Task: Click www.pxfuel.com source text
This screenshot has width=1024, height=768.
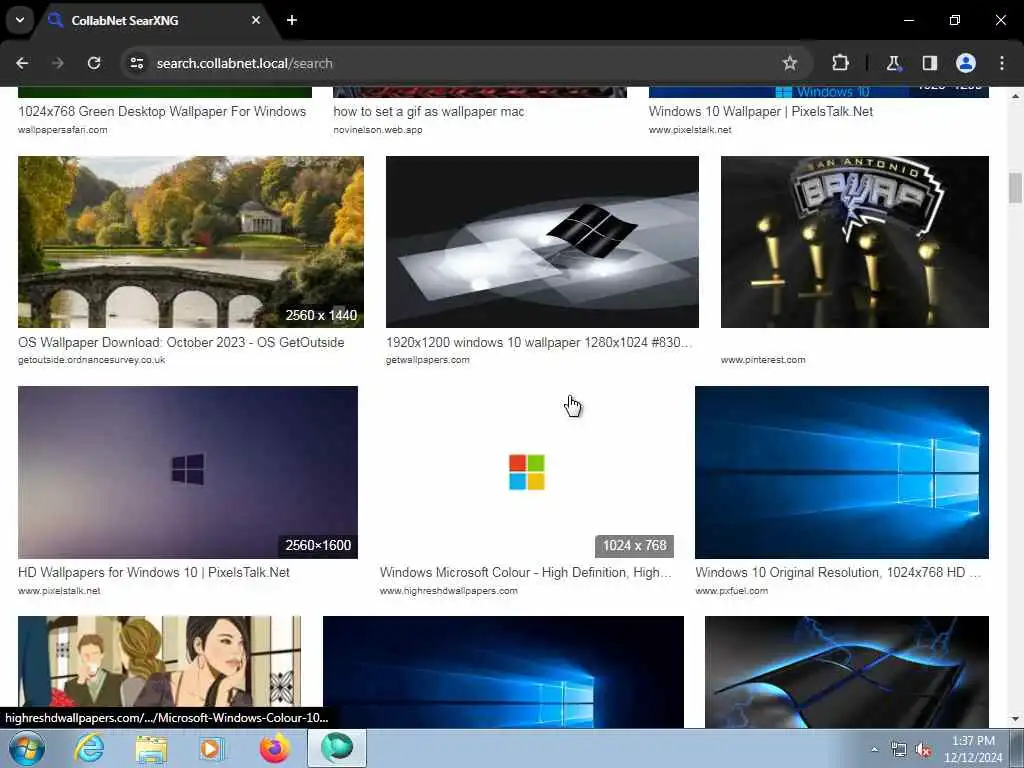Action: tap(731, 591)
